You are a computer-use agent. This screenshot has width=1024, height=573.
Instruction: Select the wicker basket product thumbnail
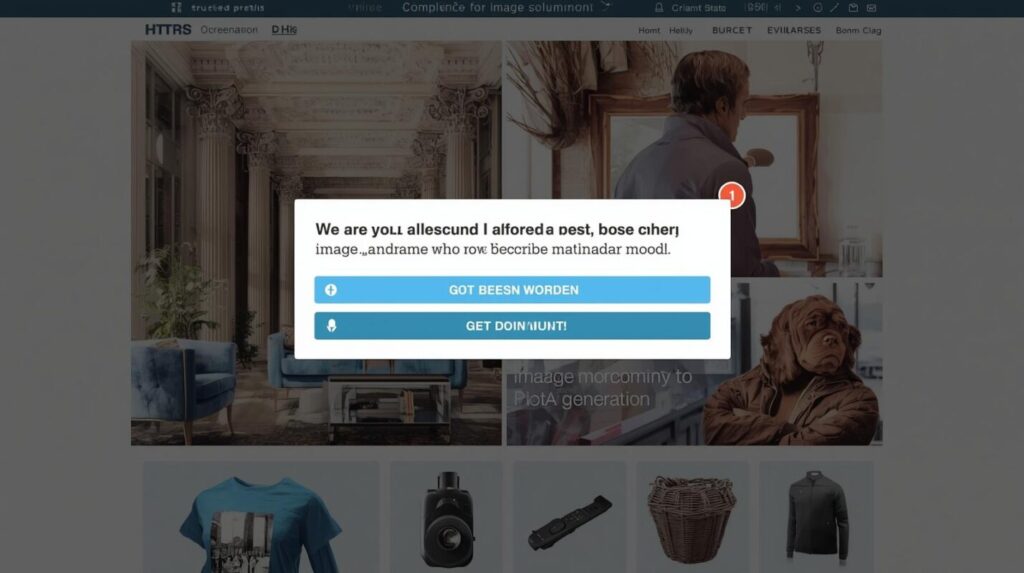pyautogui.click(x=692, y=517)
